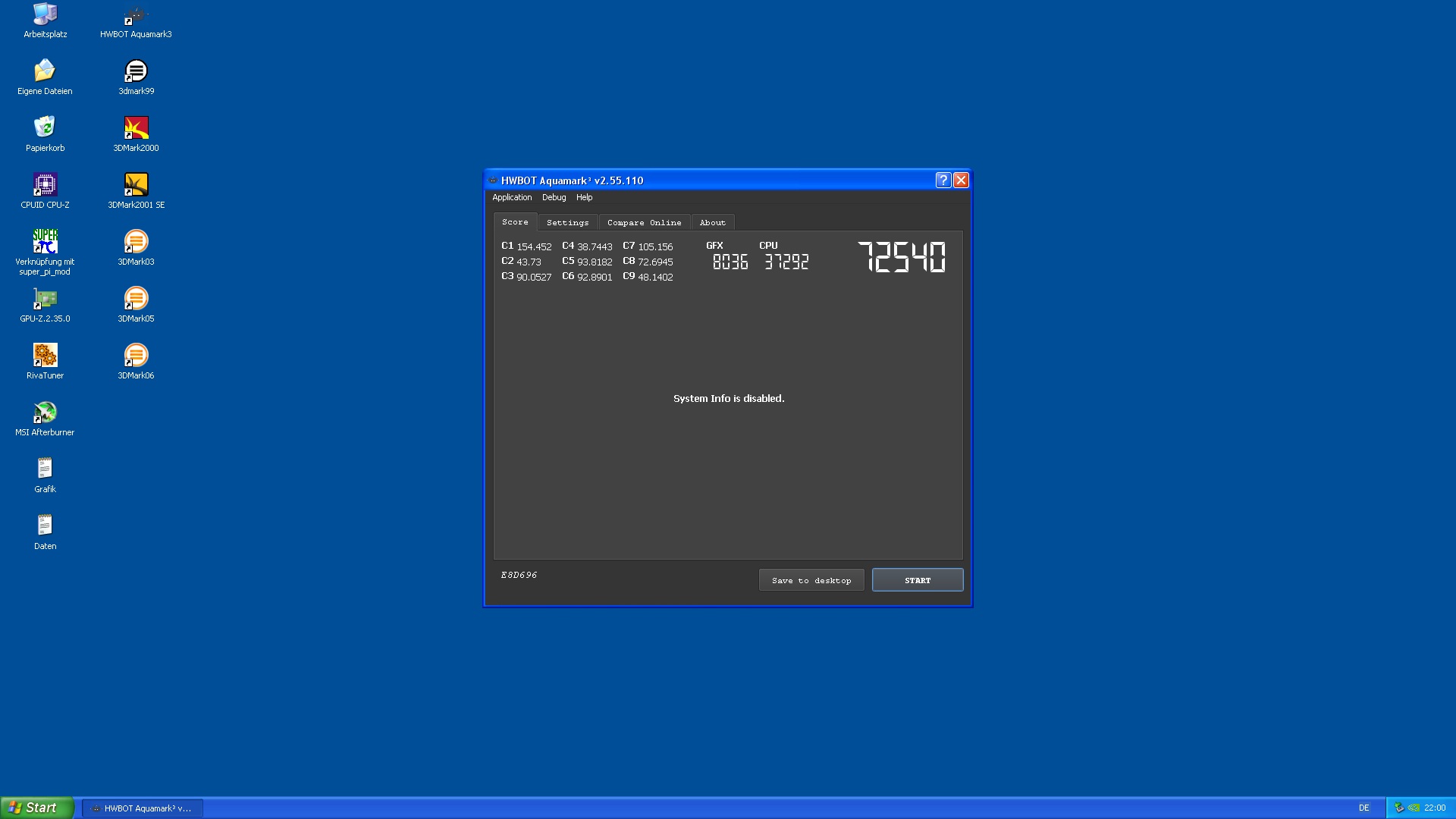Image resolution: width=1456 pixels, height=819 pixels.
Task: Click the total score 72540
Action: click(902, 257)
